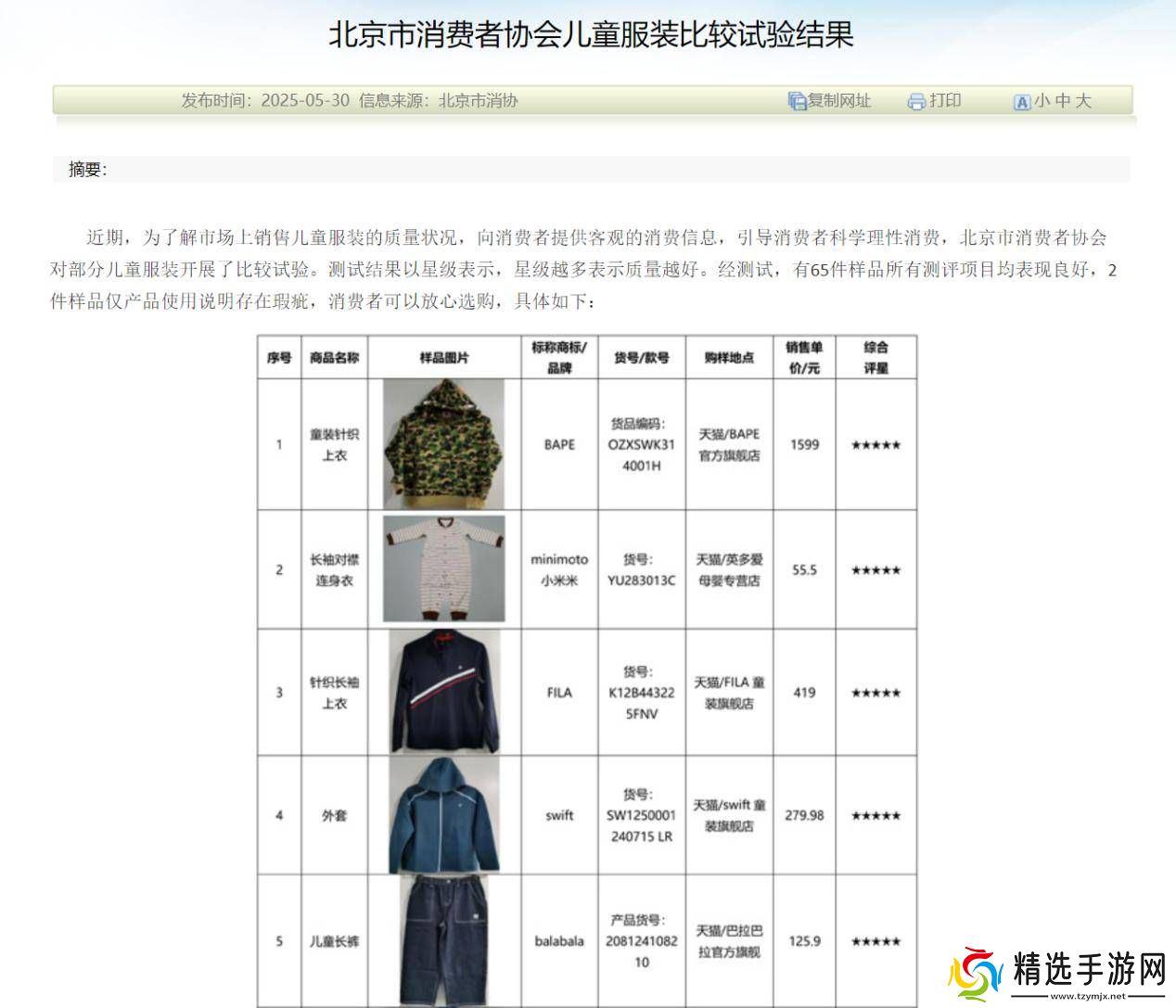This screenshot has height=1008, width=1176.
Task: Click the 复制网址 link
Action: (x=839, y=101)
